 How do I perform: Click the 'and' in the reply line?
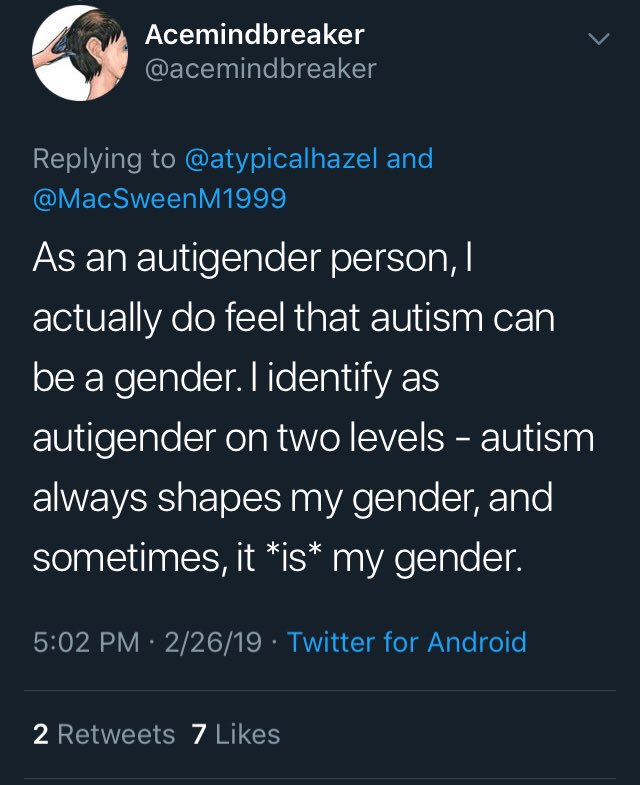(x=410, y=159)
